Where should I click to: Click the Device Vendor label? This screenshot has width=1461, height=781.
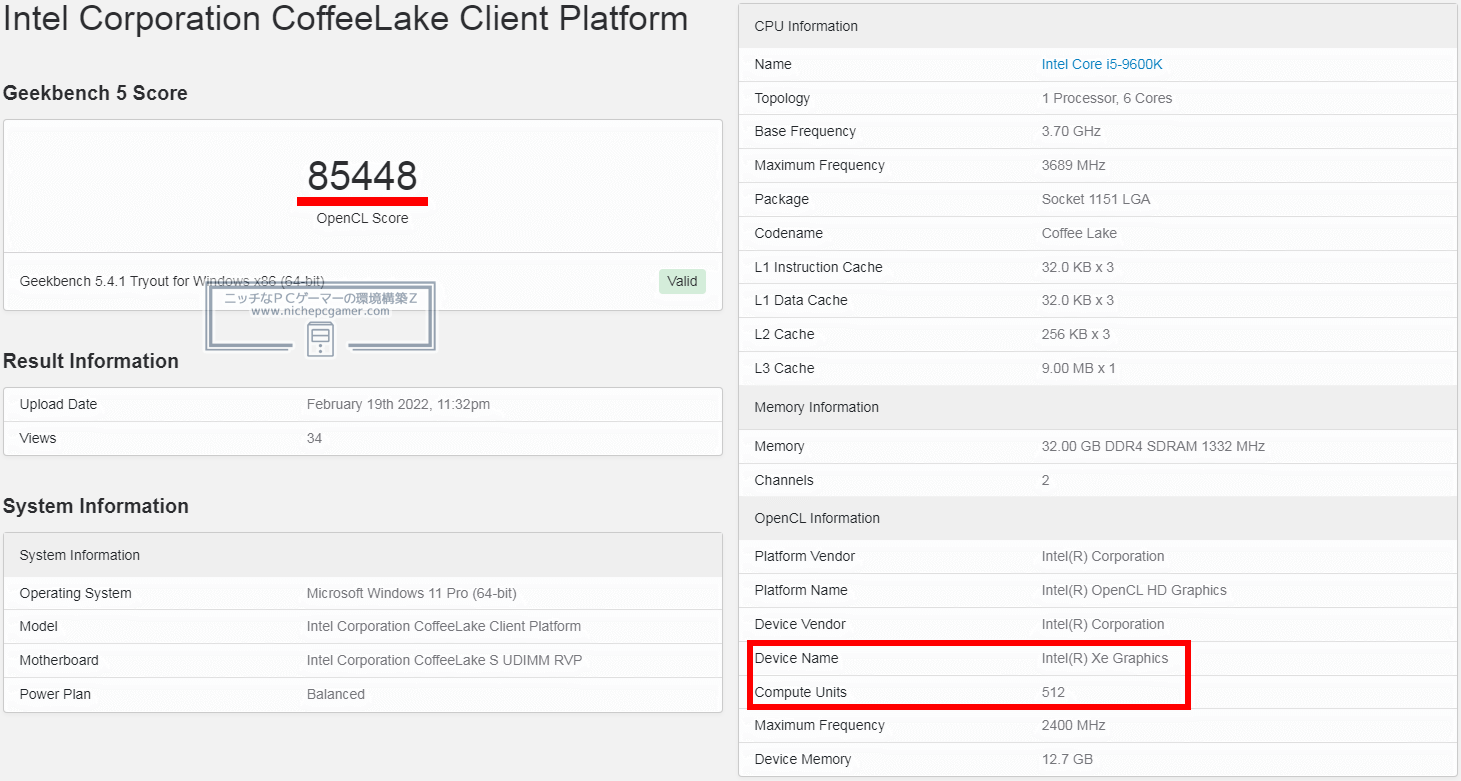tap(799, 624)
